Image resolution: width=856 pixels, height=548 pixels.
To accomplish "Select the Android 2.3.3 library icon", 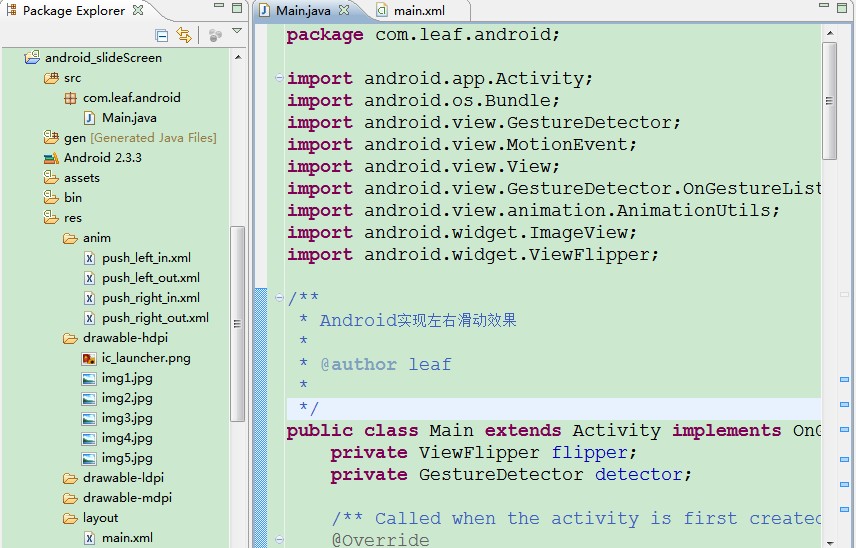I will click(51, 158).
